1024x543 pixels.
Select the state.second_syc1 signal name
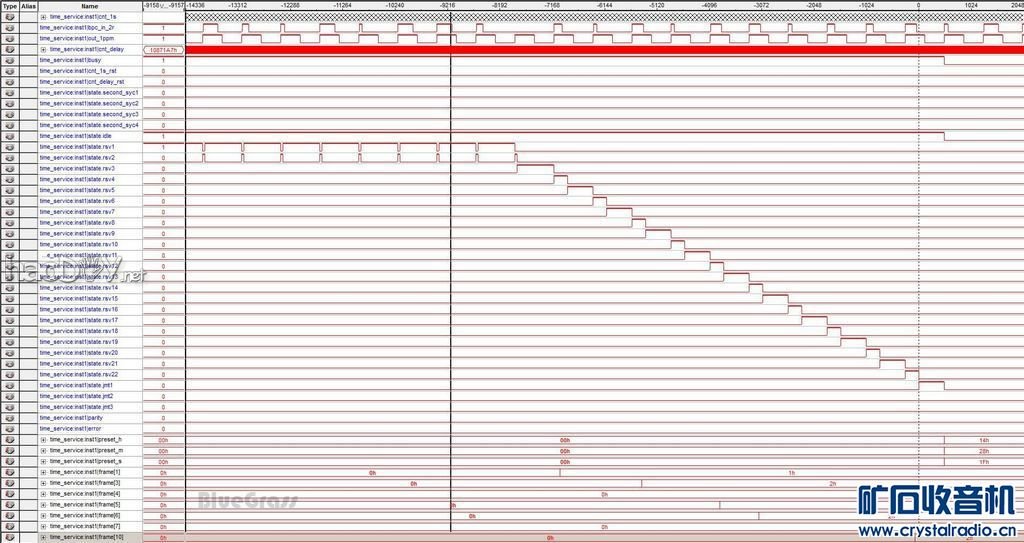tap(89, 92)
